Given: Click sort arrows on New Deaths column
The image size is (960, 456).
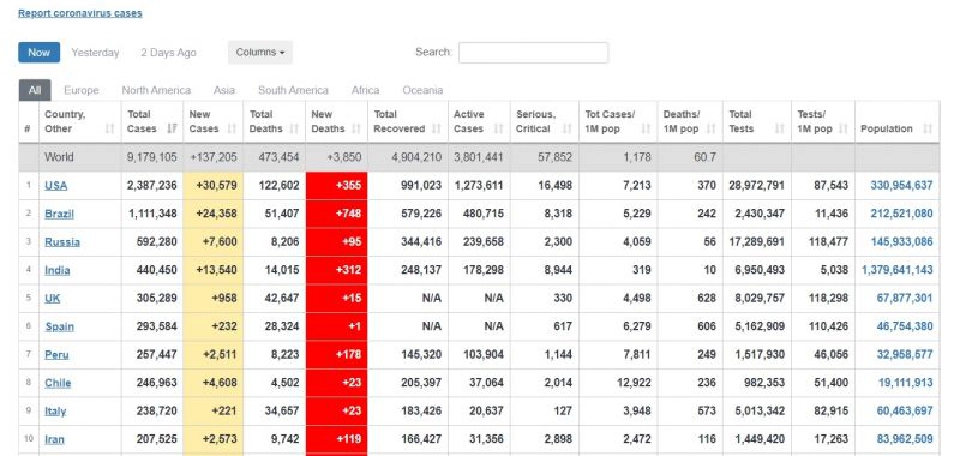Looking at the screenshot, I should [x=355, y=129].
